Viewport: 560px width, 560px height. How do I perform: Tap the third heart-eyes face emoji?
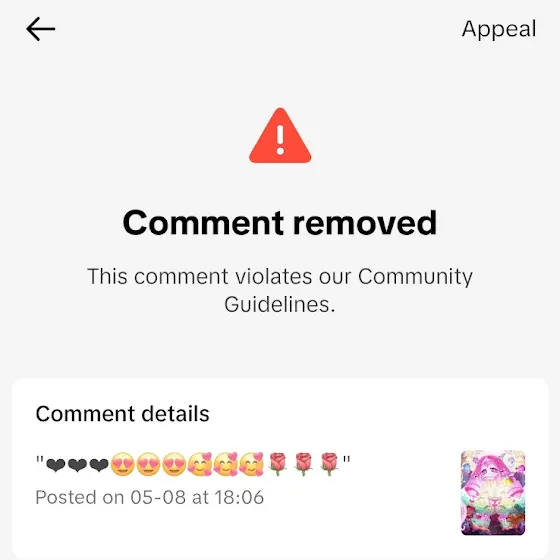tap(174, 464)
